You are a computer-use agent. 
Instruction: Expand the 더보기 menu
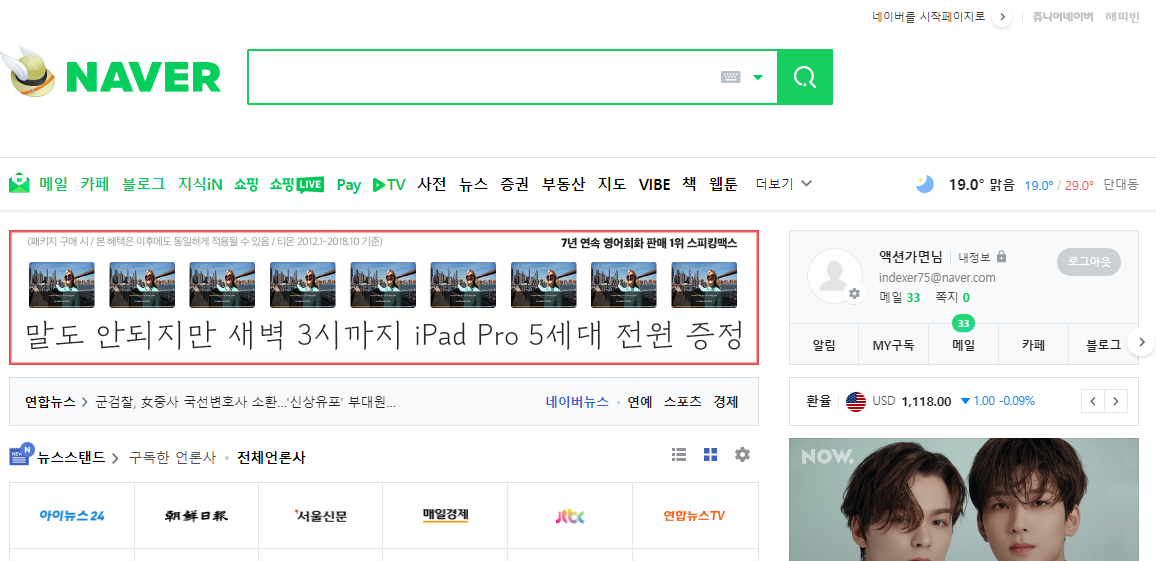pyautogui.click(x=784, y=184)
